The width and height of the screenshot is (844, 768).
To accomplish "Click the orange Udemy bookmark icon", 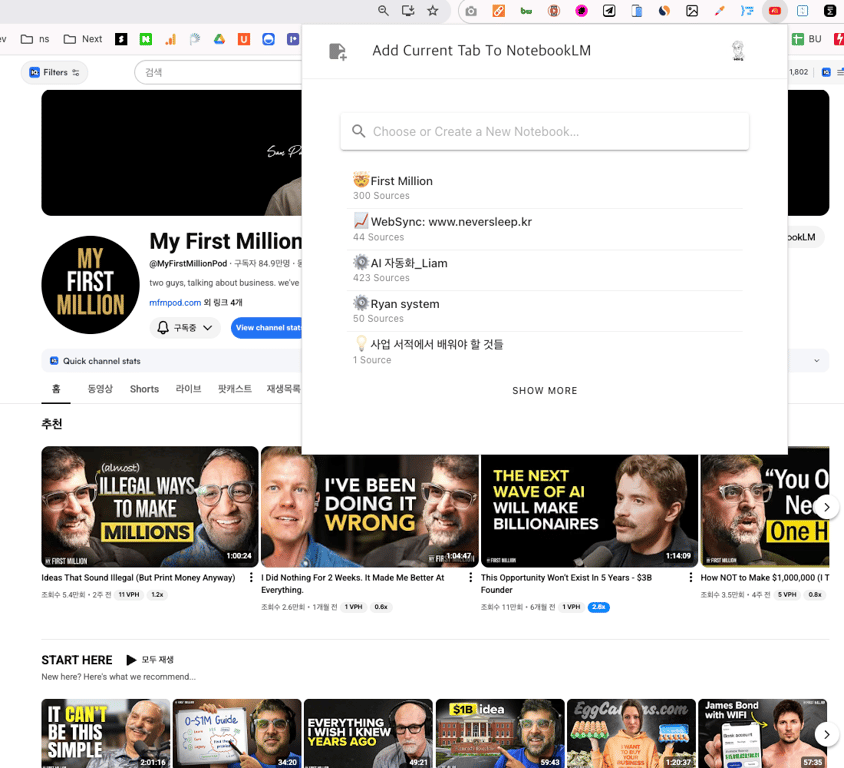I will (243, 39).
